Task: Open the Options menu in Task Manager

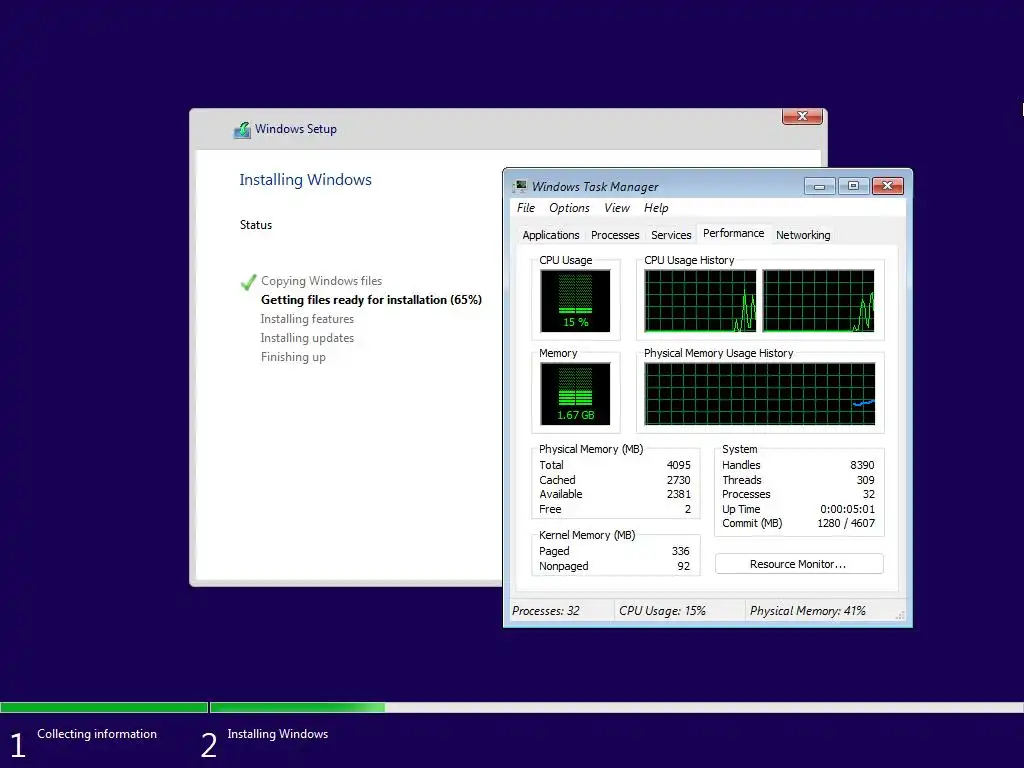Action: 569,208
